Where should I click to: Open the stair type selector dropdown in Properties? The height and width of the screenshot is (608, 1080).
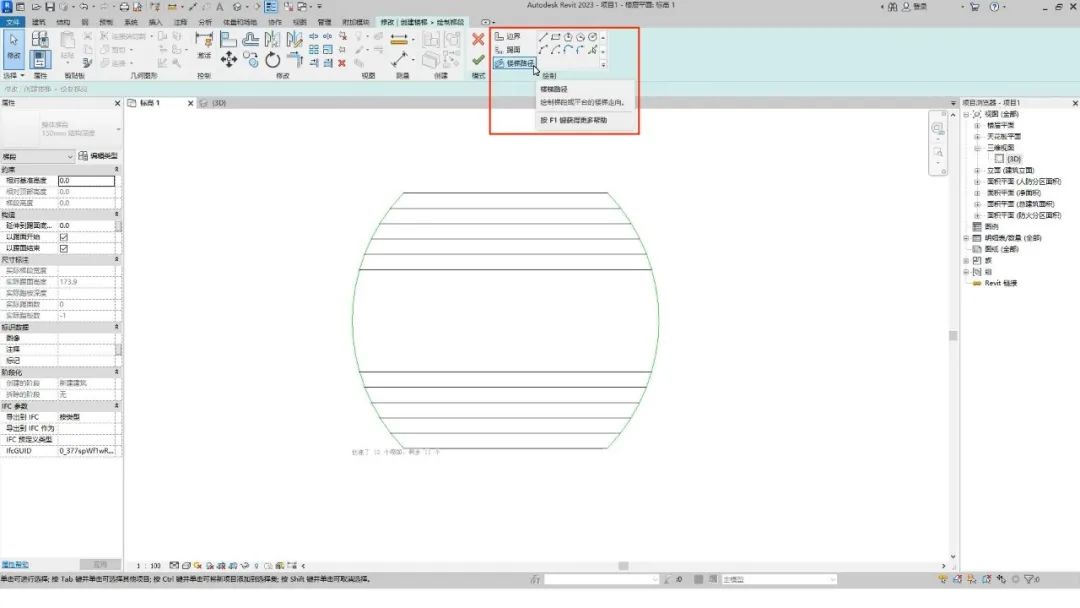click(37, 157)
